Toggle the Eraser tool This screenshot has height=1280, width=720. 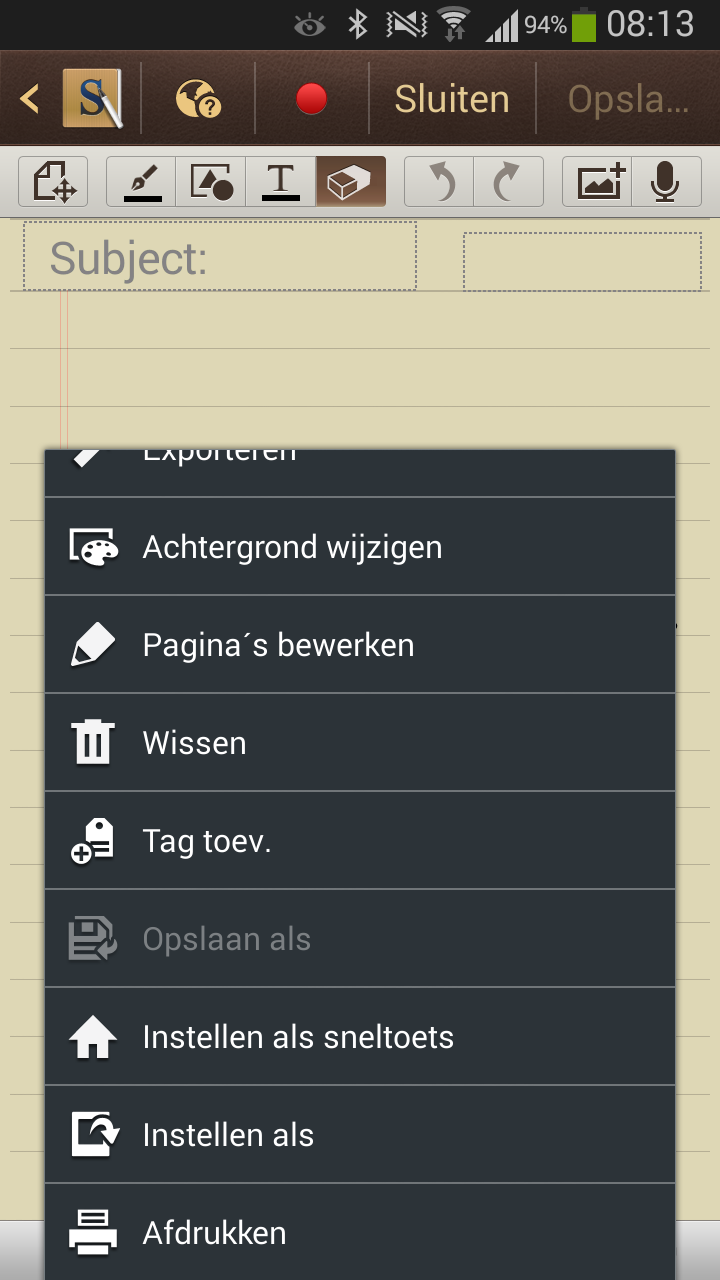(350, 182)
